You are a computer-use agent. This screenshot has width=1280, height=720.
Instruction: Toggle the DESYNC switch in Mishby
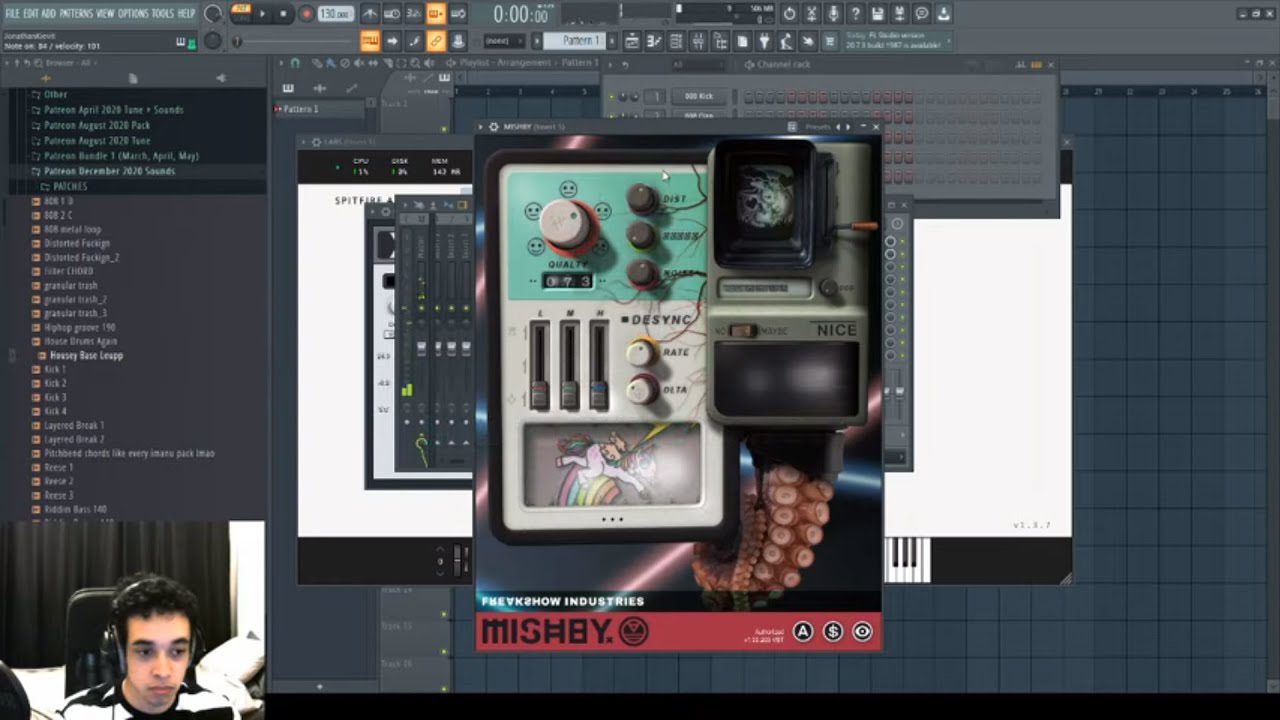(625, 320)
